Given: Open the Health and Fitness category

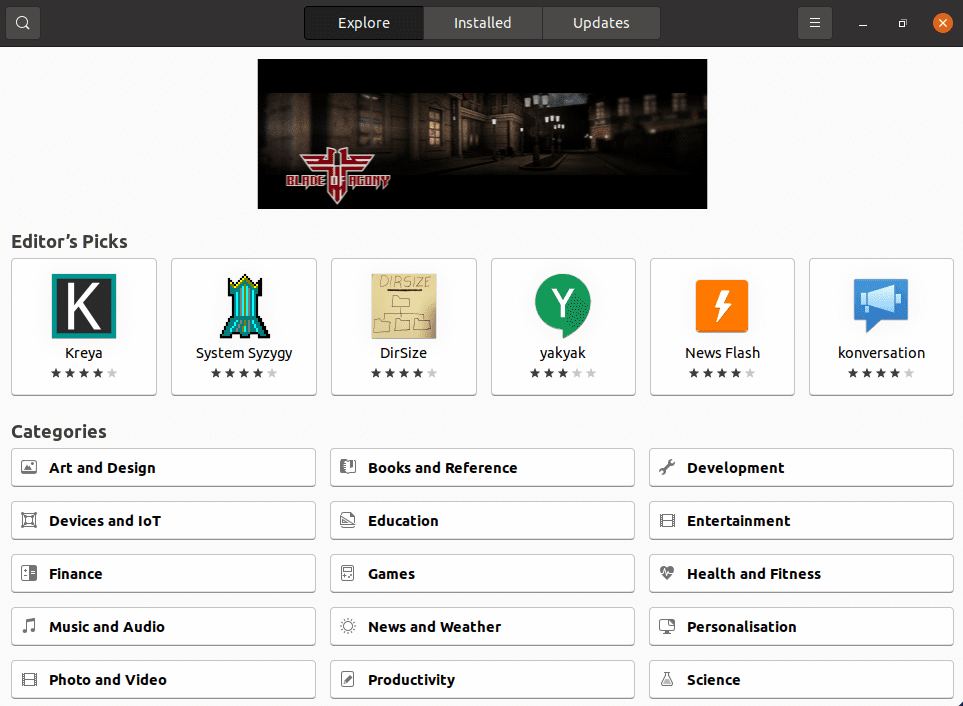Looking at the screenshot, I should pyautogui.click(x=801, y=573).
